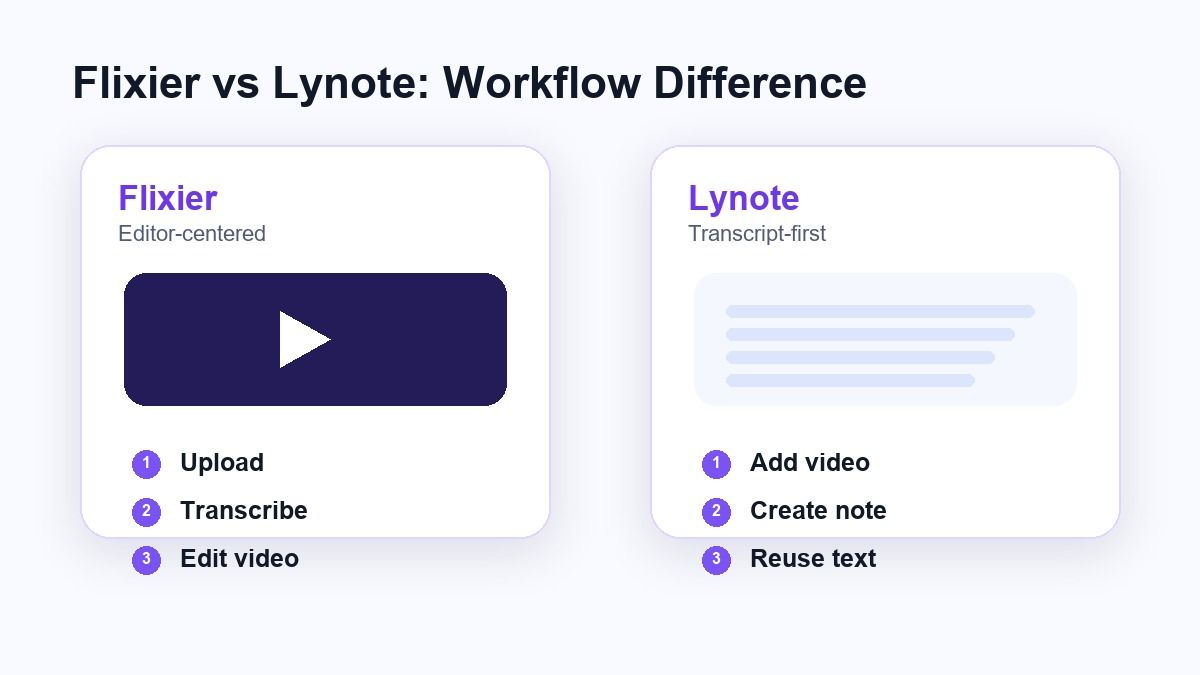Click the "Flixier vs Lynote: Workflow Difference" heading
The width and height of the screenshot is (1200, 675).
[x=469, y=83]
